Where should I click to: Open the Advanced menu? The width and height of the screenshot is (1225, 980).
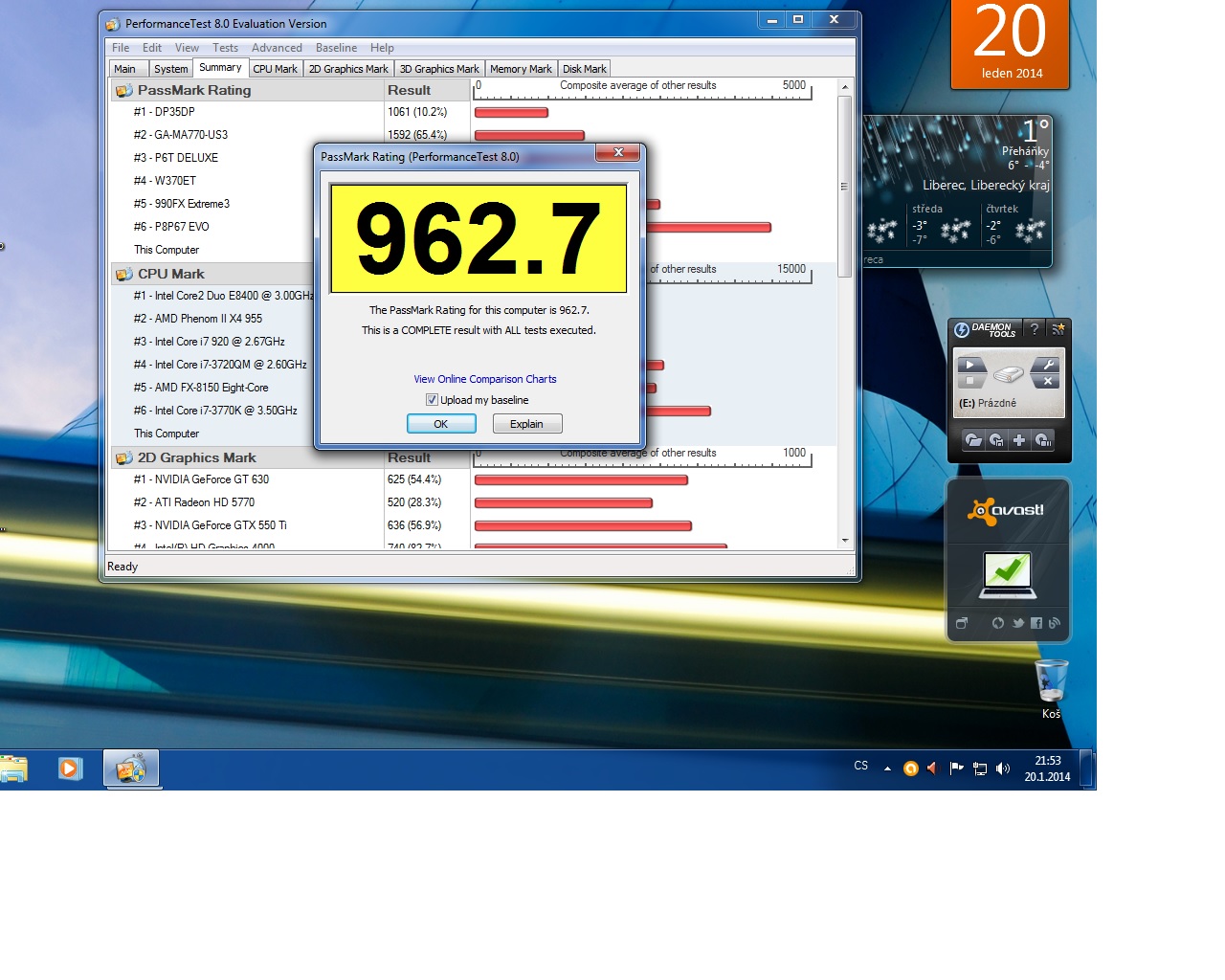pos(277,48)
